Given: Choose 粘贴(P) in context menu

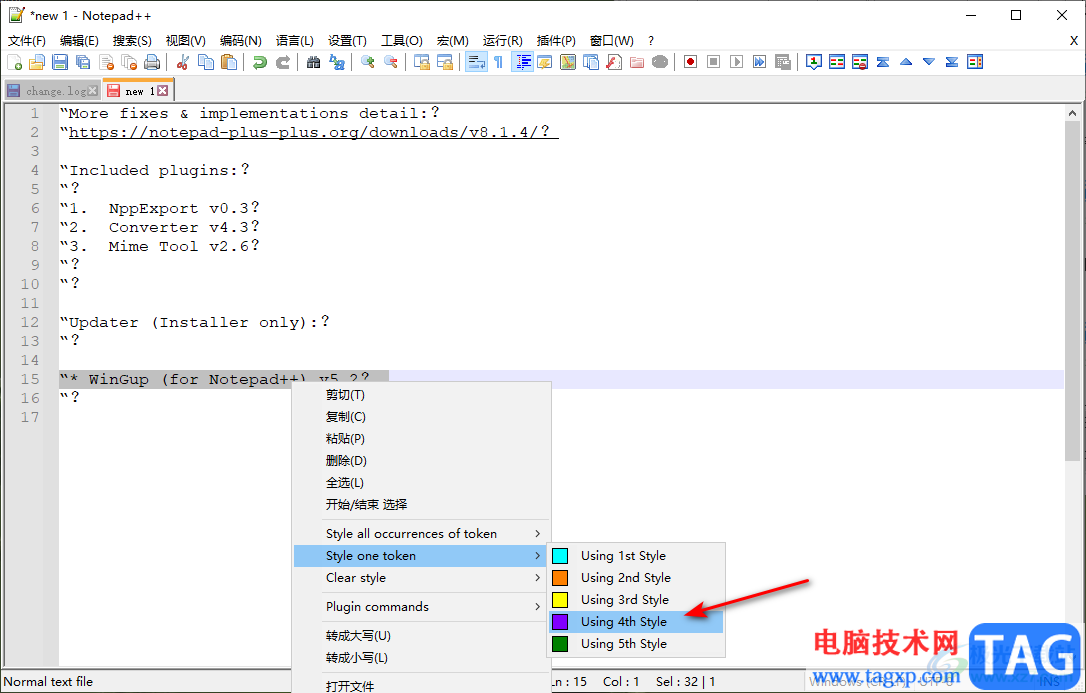Looking at the screenshot, I should 421,439.
